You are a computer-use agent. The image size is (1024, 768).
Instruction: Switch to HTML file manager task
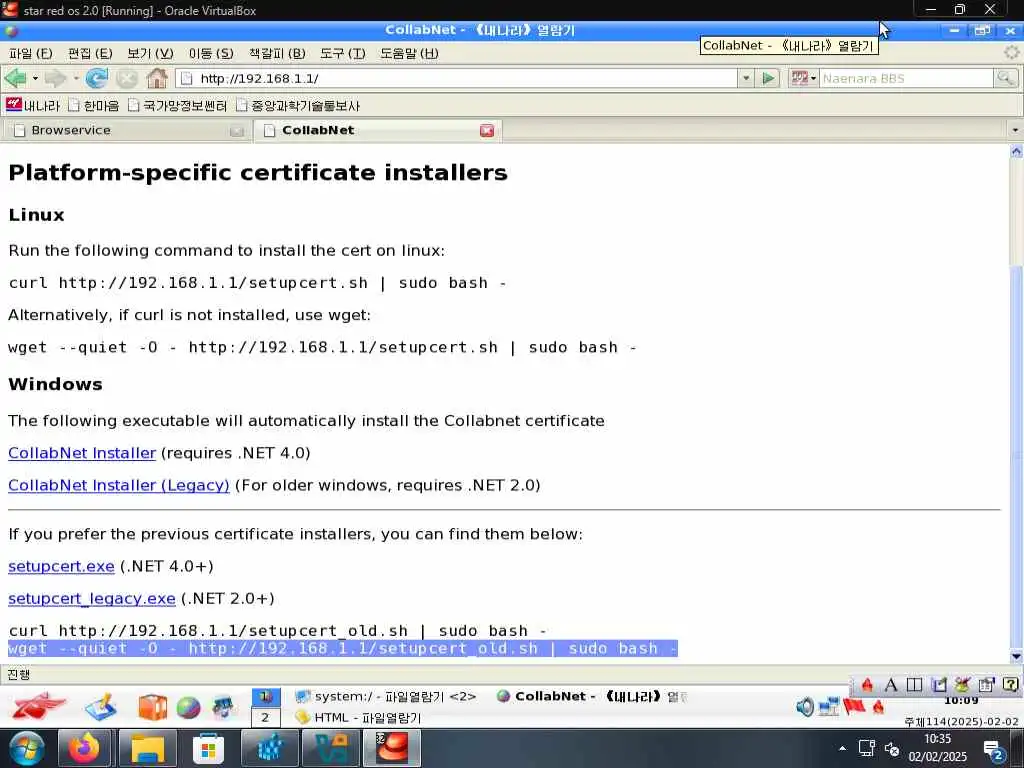358,718
